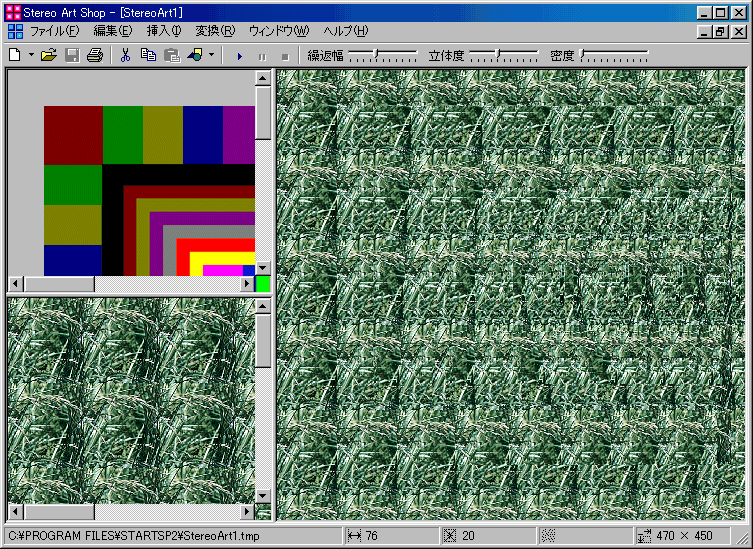Click the Cut scissors icon

[x=125, y=55]
